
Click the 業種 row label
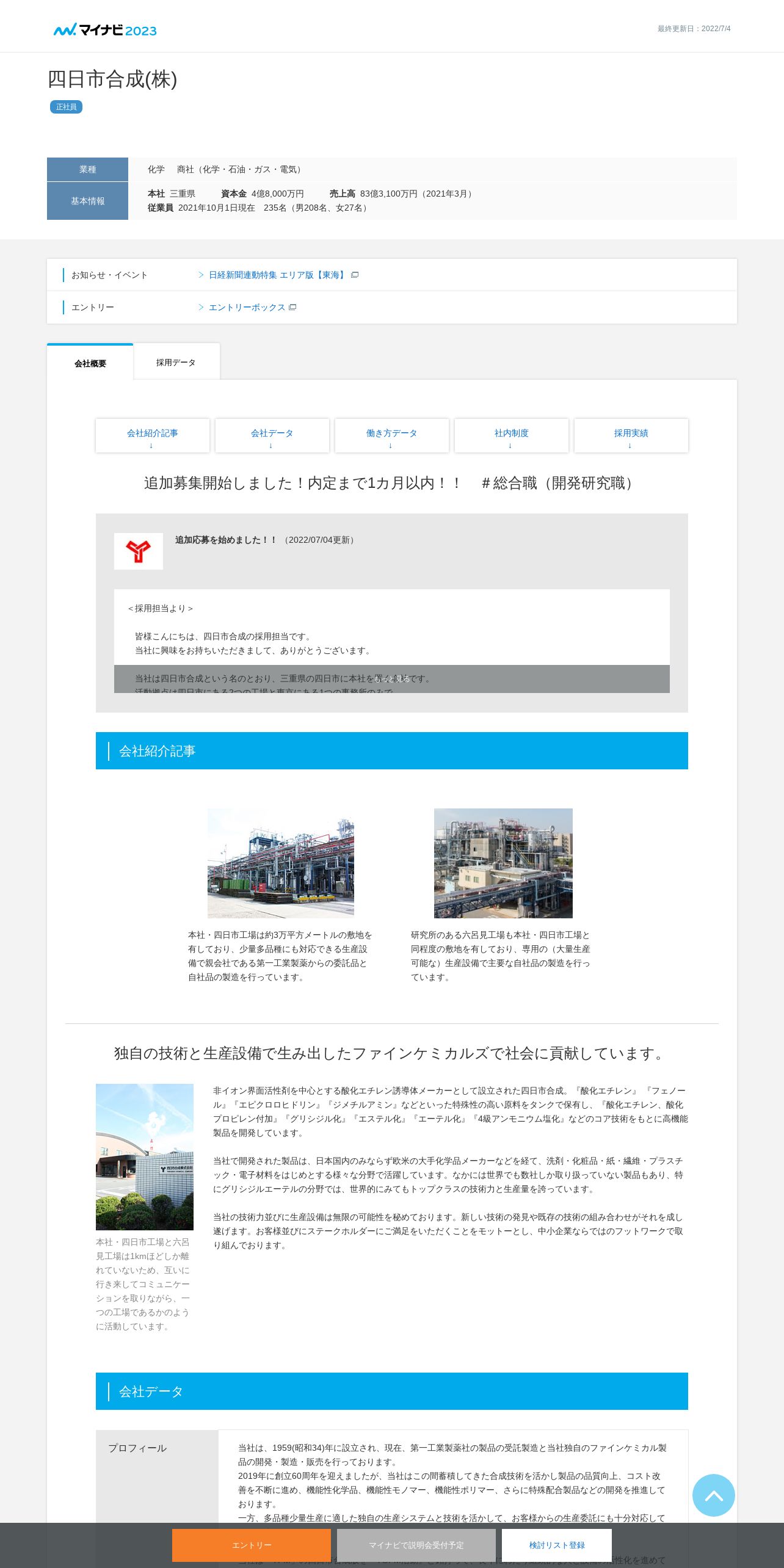(87, 169)
